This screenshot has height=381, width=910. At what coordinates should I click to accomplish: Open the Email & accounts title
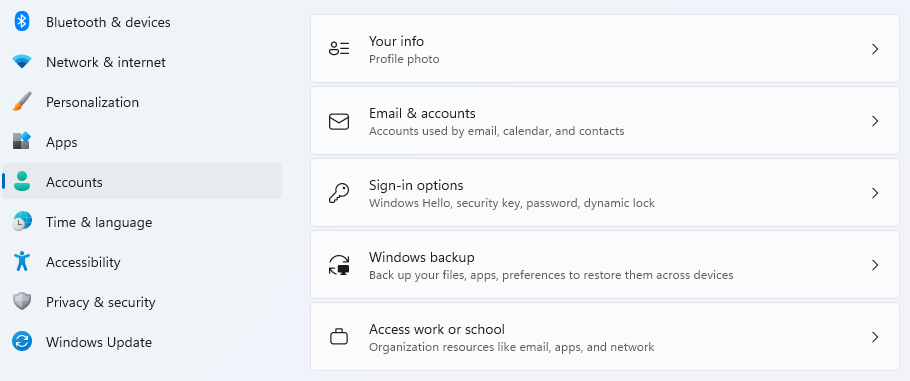pos(422,113)
